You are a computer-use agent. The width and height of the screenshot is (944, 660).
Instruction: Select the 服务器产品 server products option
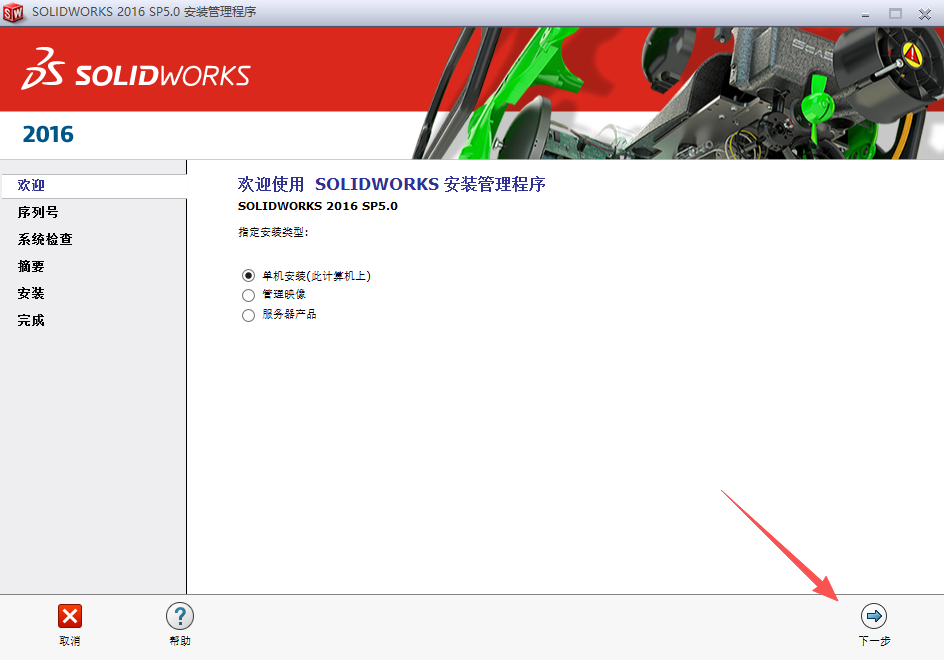(x=247, y=314)
